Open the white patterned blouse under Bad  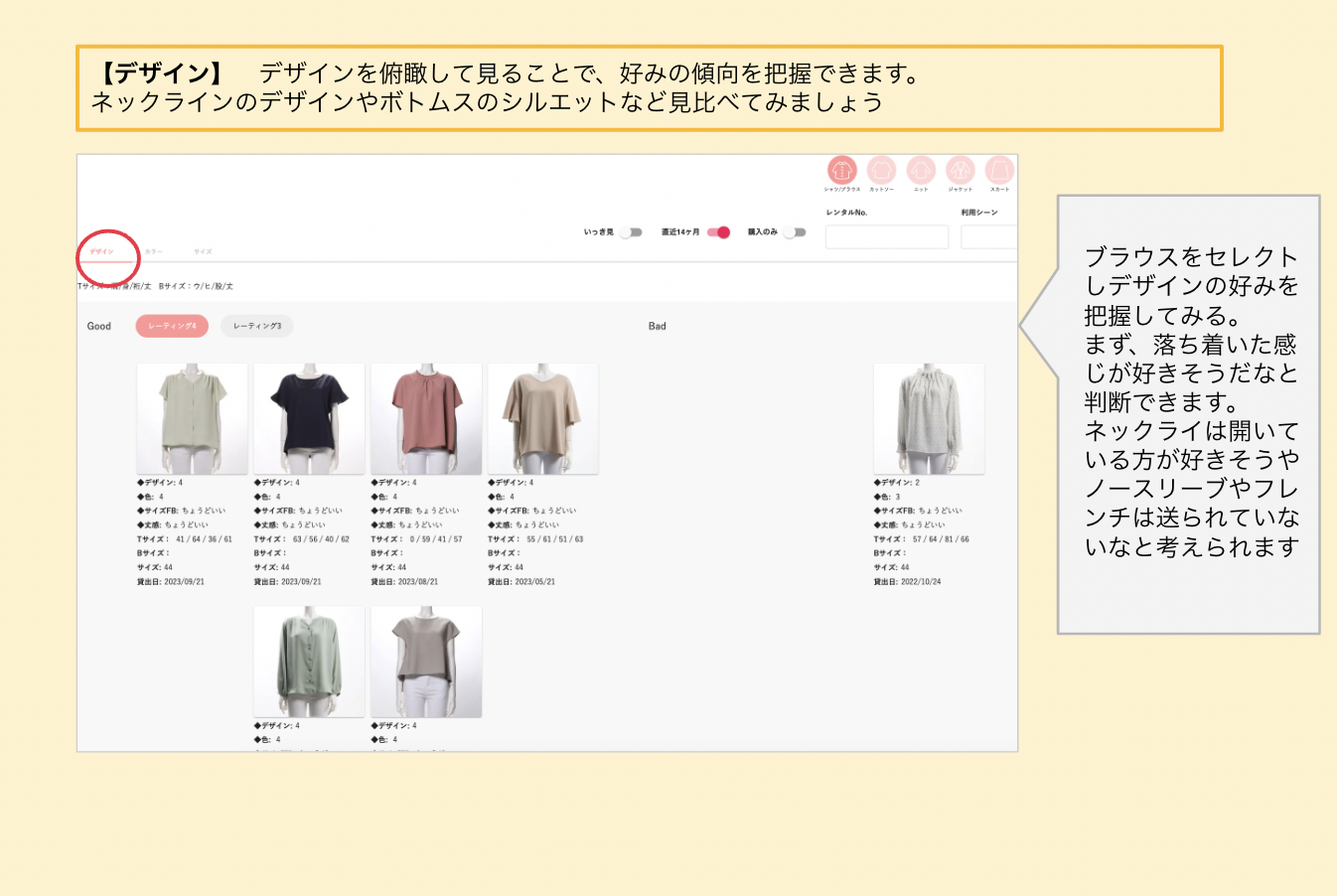point(929,418)
